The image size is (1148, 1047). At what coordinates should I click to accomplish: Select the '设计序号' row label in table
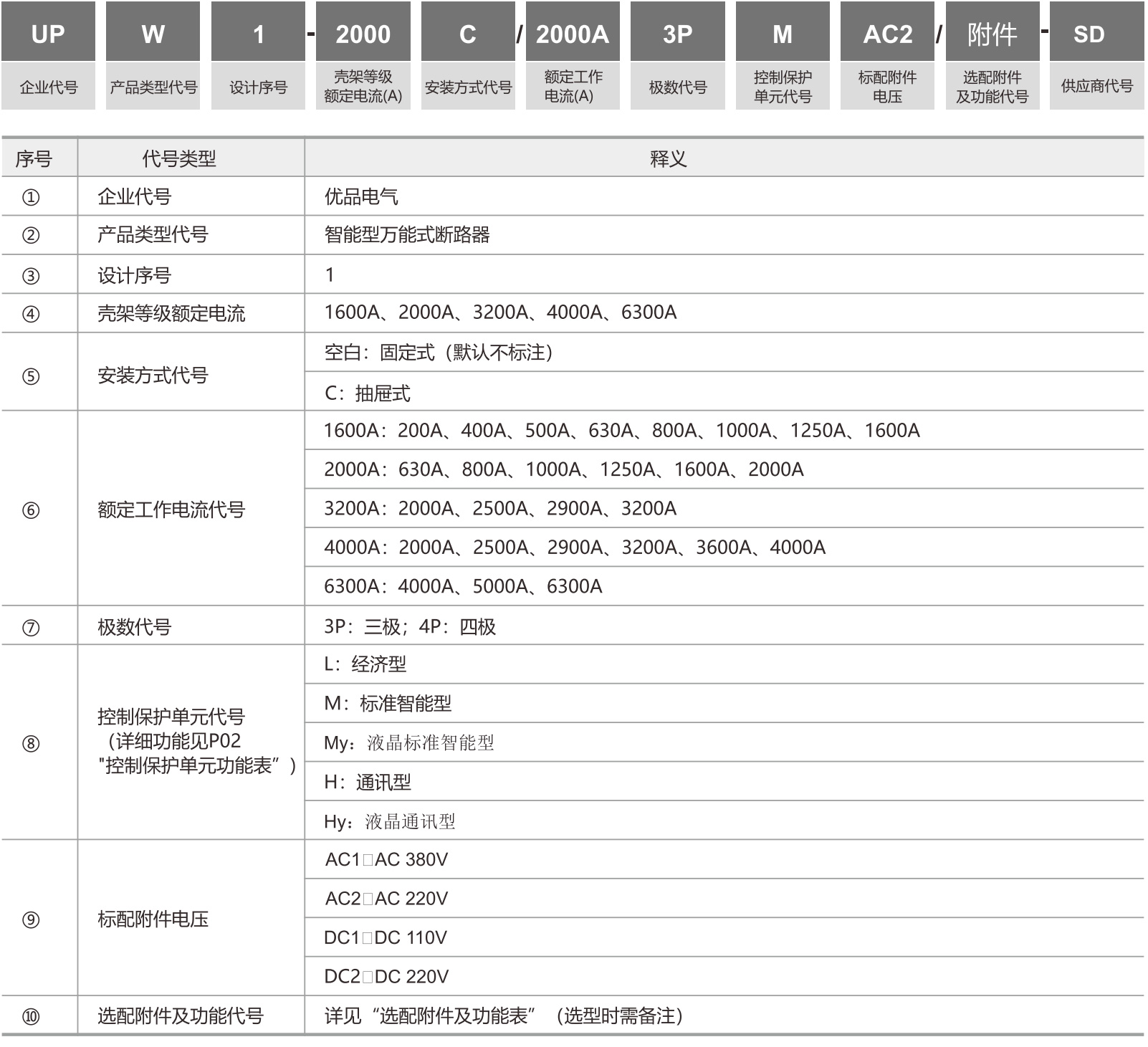coord(134,275)
